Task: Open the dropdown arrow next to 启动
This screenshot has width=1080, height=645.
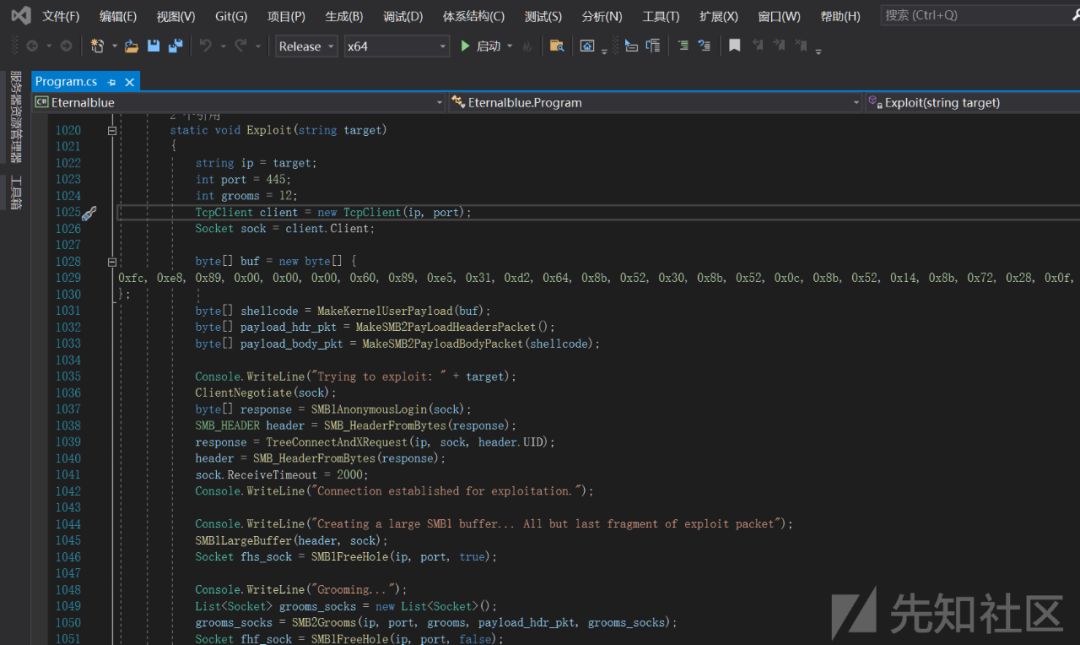Action: tap(510, 46)
